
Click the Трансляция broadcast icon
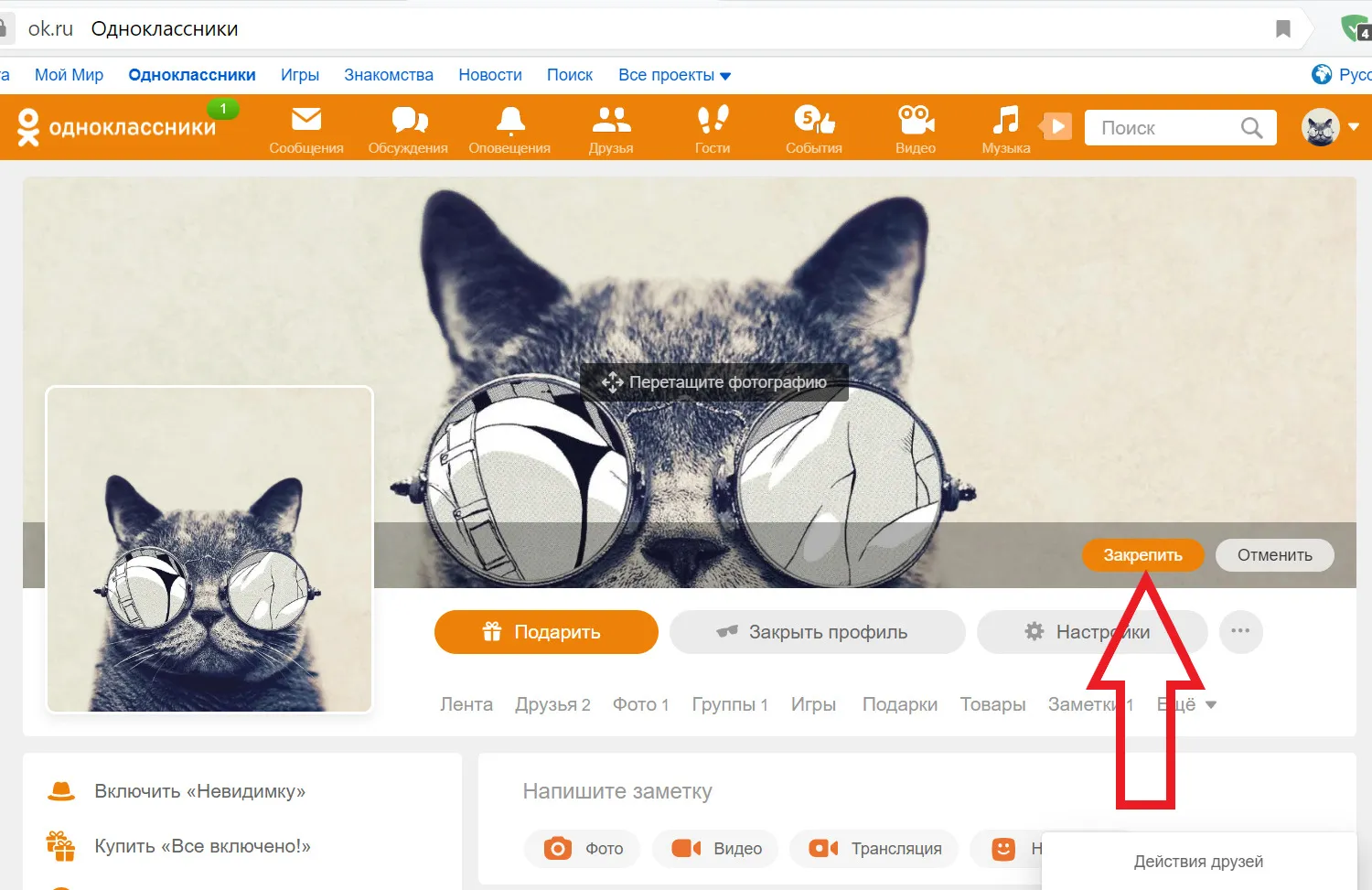point(823,848)
